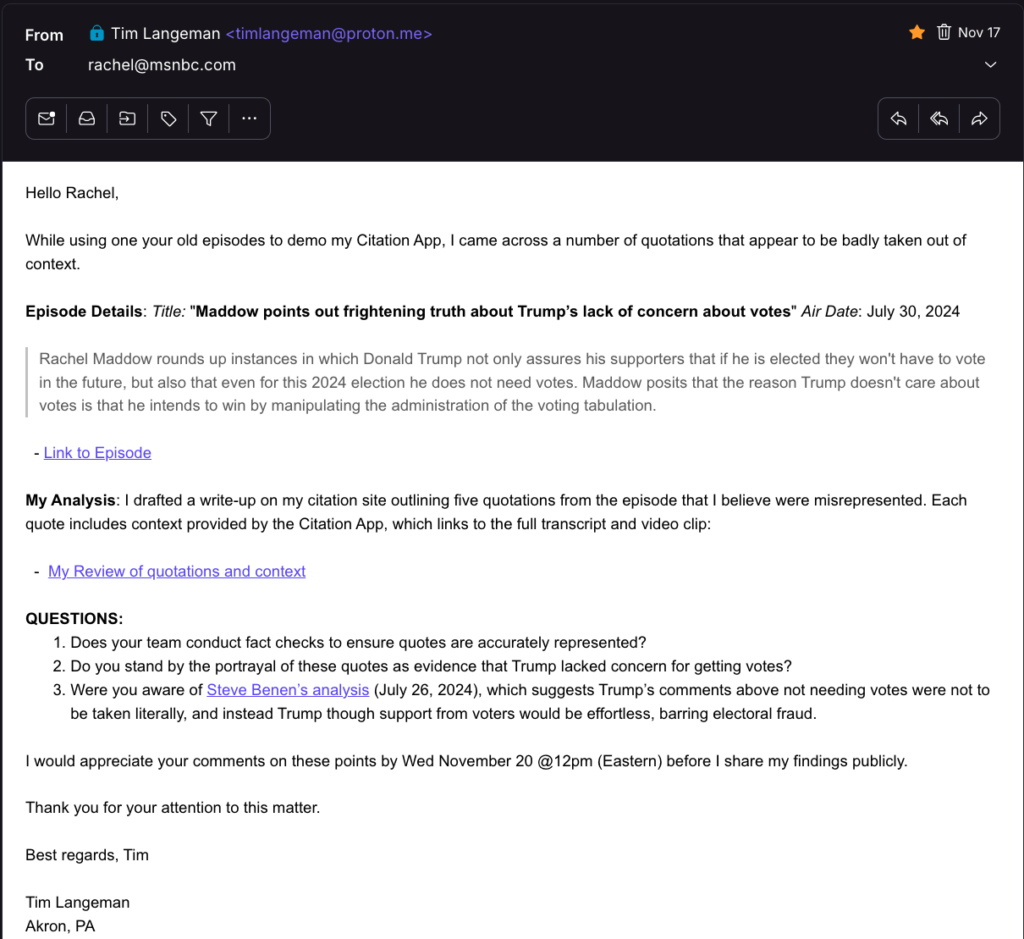Screen dimensions: 1024x939
Task: Click sender address timlangeman@proton.me
Action: tap(329, 34)
